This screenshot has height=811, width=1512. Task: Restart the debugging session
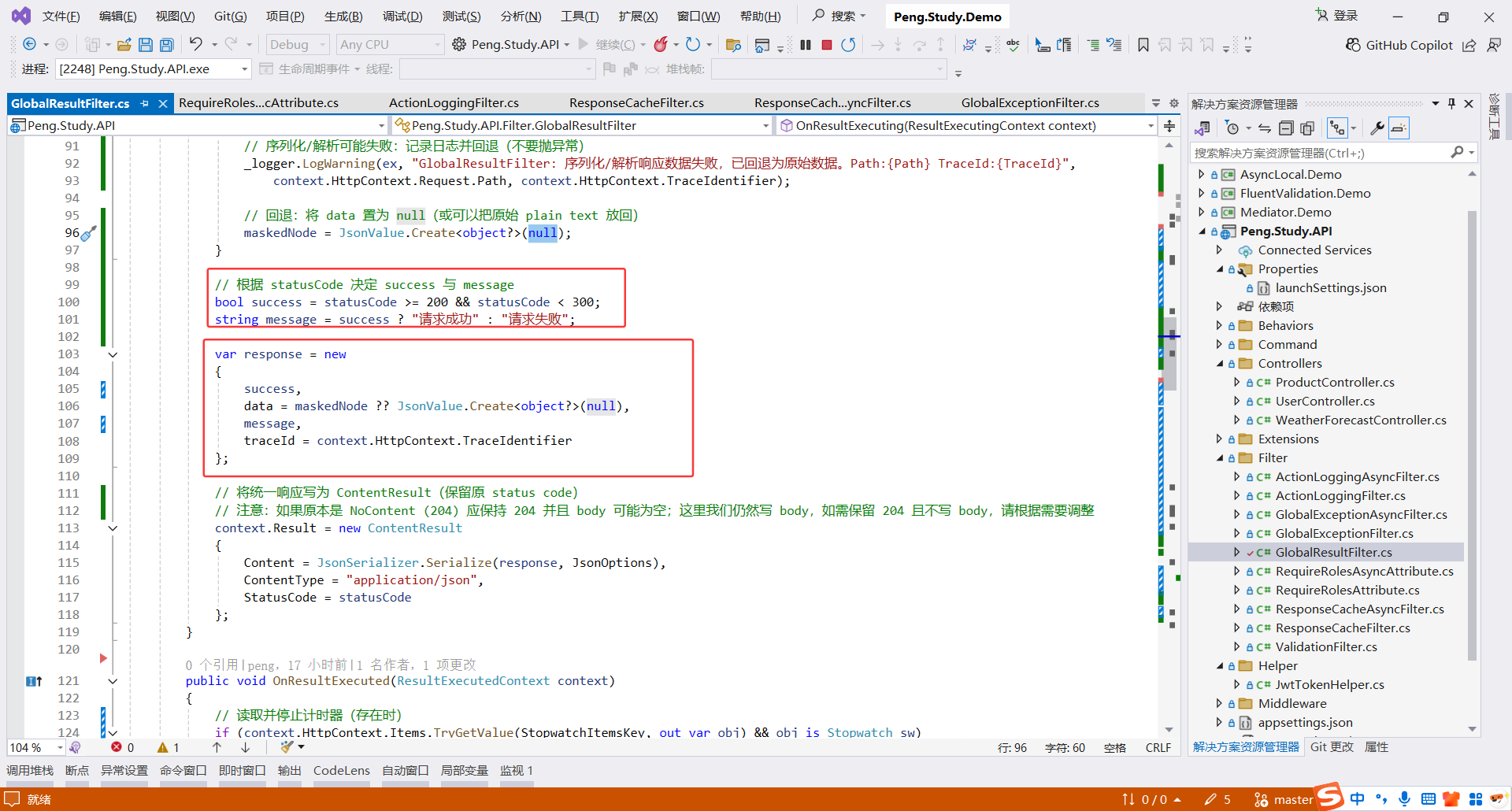click(848, 45)
